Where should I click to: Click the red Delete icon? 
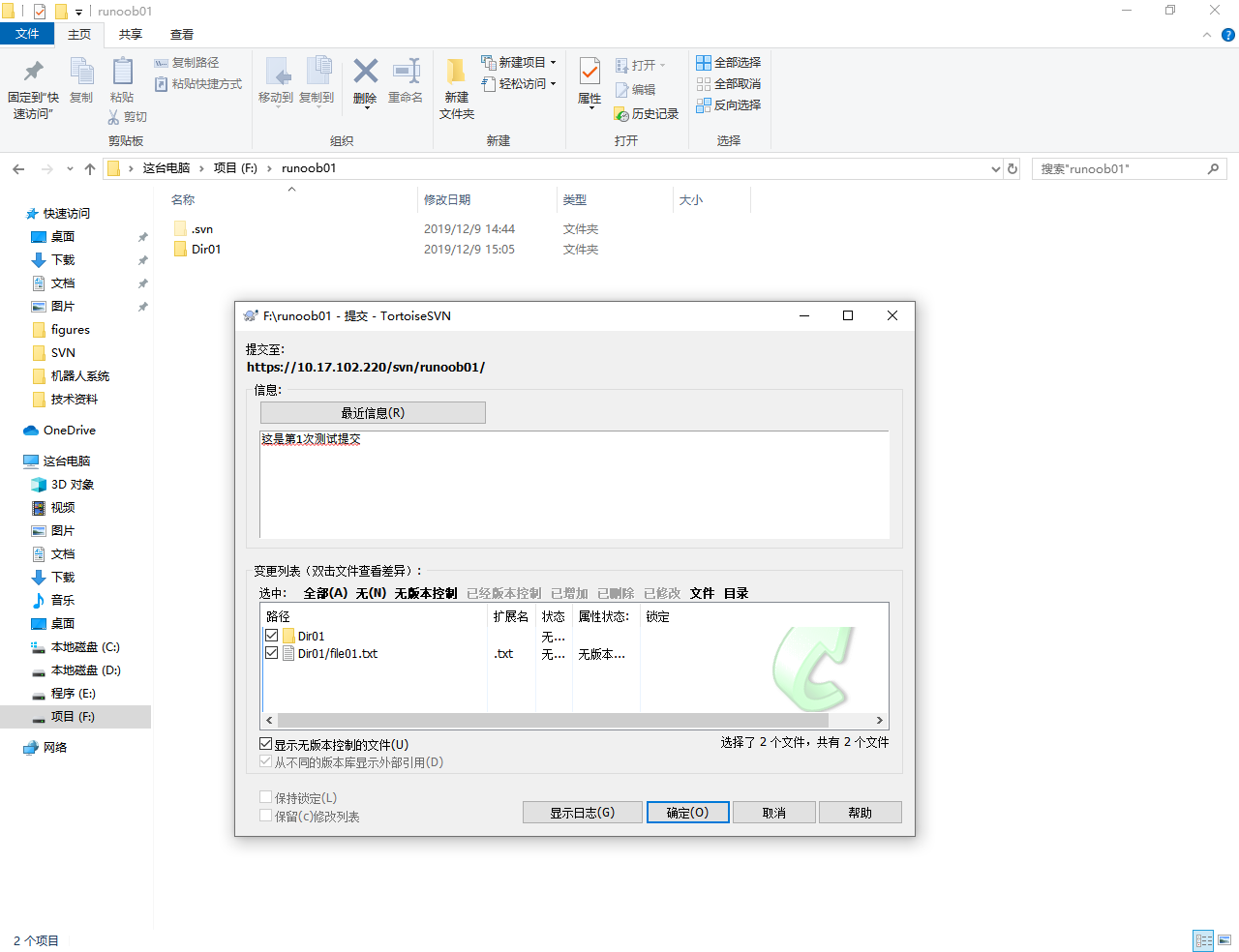[365, 71]
